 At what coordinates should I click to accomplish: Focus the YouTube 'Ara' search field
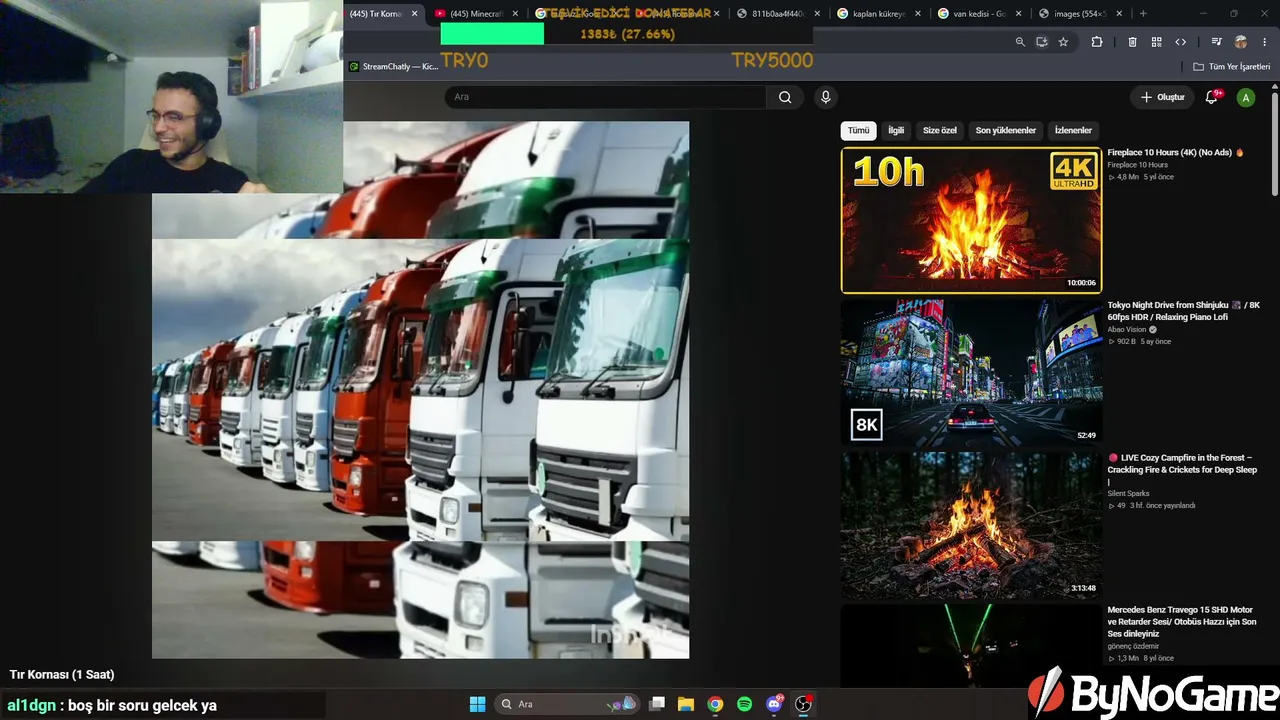coord(606,97)
